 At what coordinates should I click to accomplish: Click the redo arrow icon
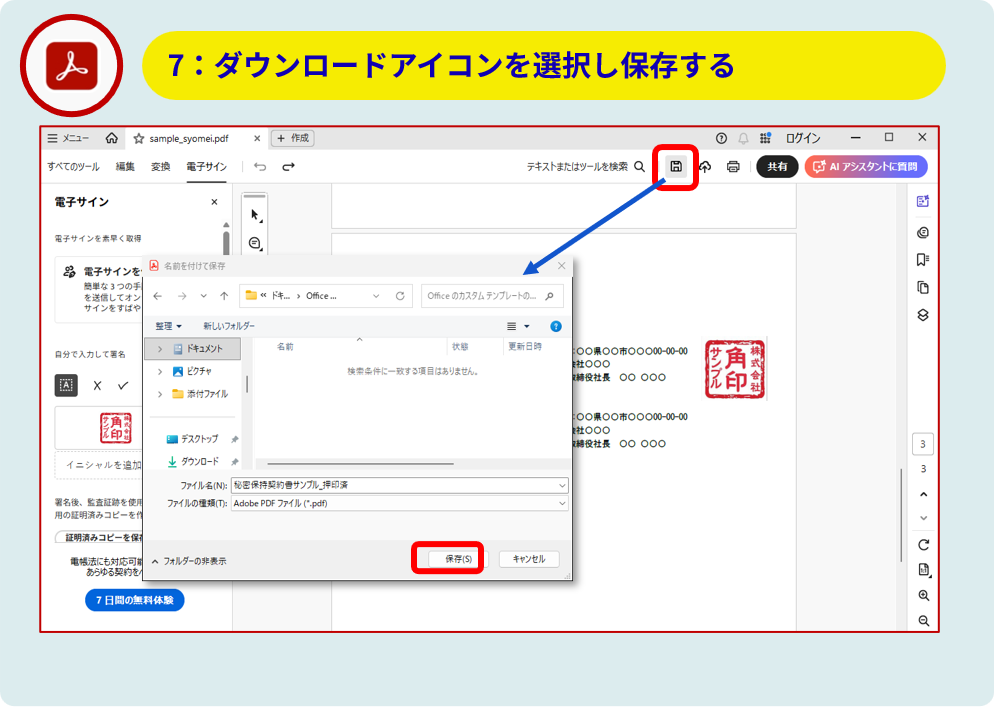point(288,167)
